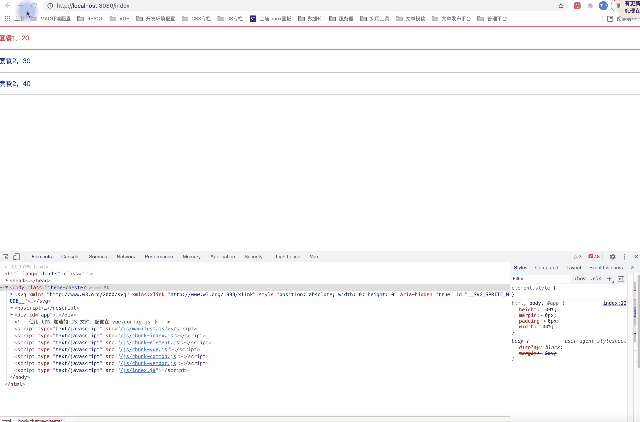Open the DevTools three-dot menu

pyautogui.click(x=624, y=257)
